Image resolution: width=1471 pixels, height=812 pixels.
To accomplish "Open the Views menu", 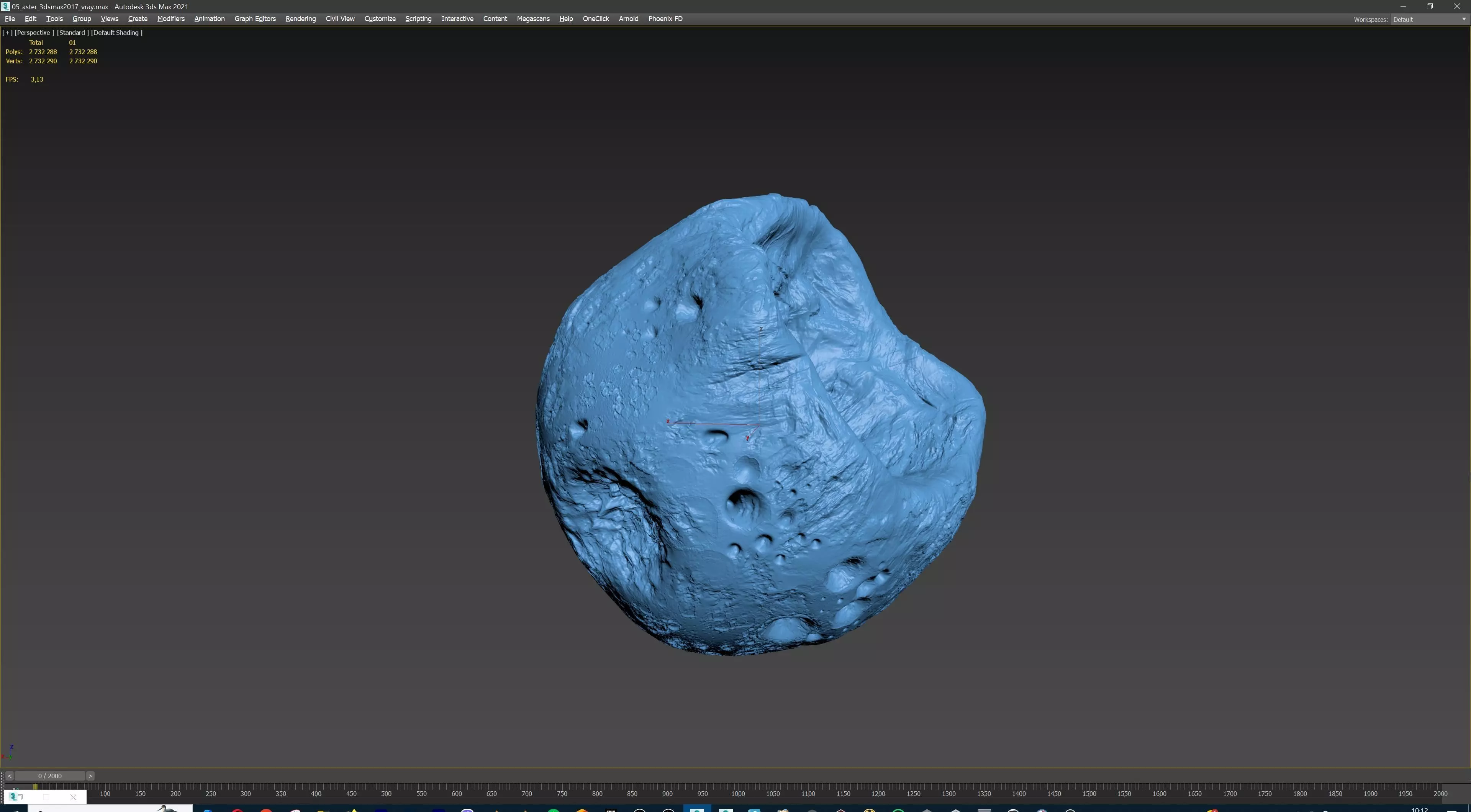I will coord(109,19).
